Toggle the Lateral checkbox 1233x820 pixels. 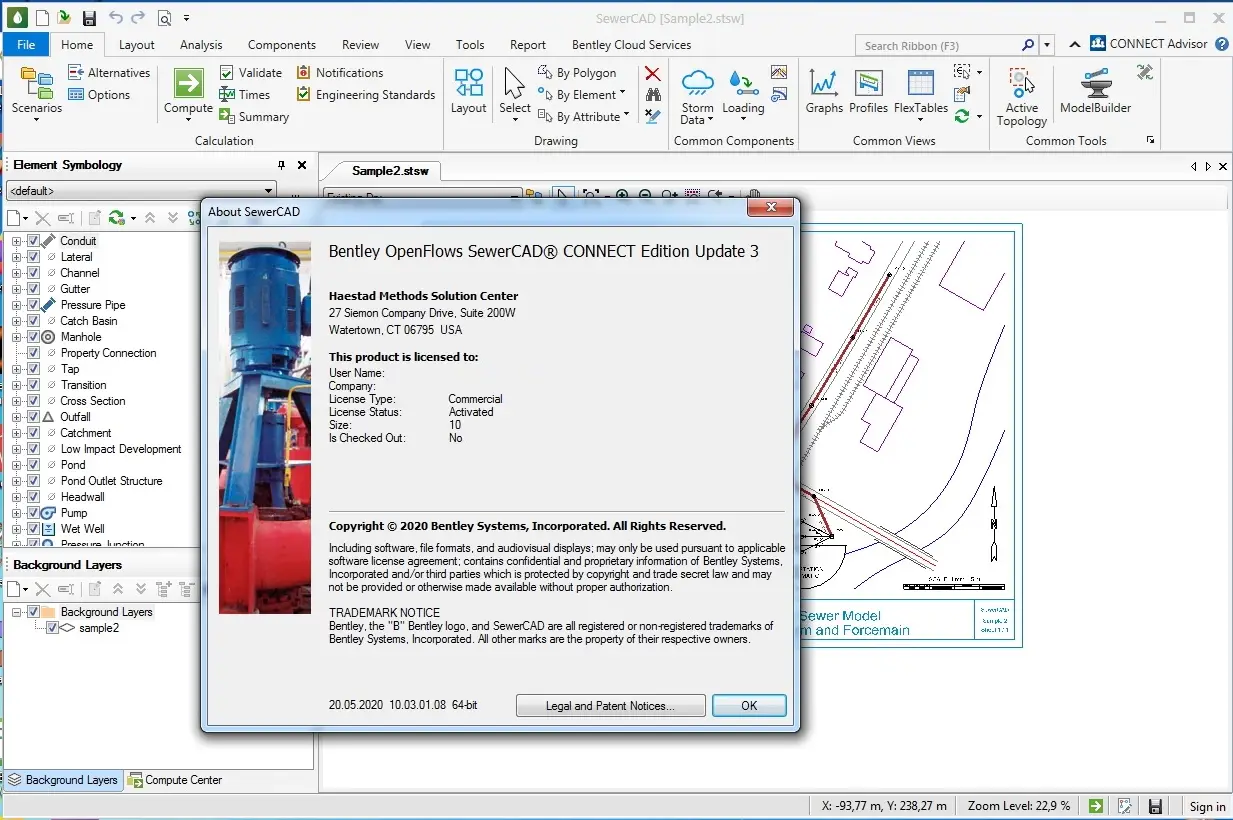[x=33, y=257]
